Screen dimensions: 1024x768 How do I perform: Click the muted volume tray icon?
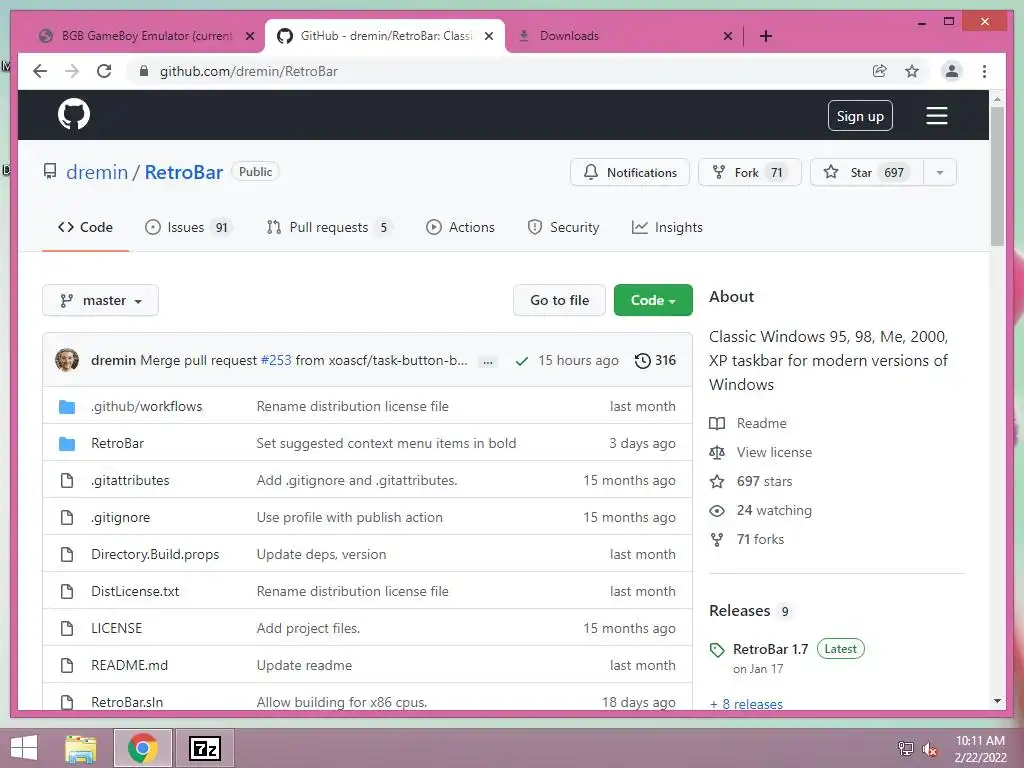930,749
